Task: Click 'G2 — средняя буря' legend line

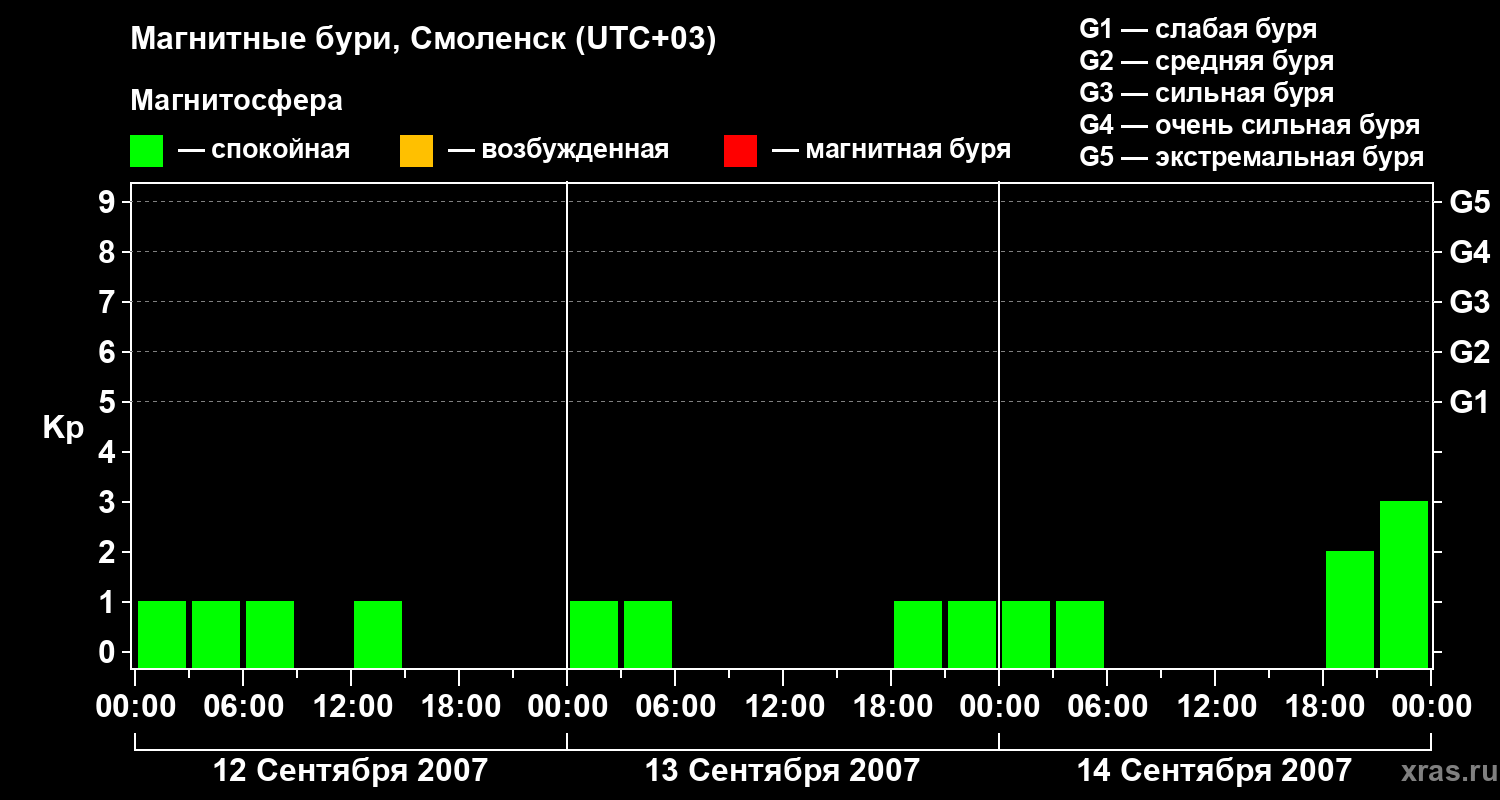Action: [x=1207, y=61]
